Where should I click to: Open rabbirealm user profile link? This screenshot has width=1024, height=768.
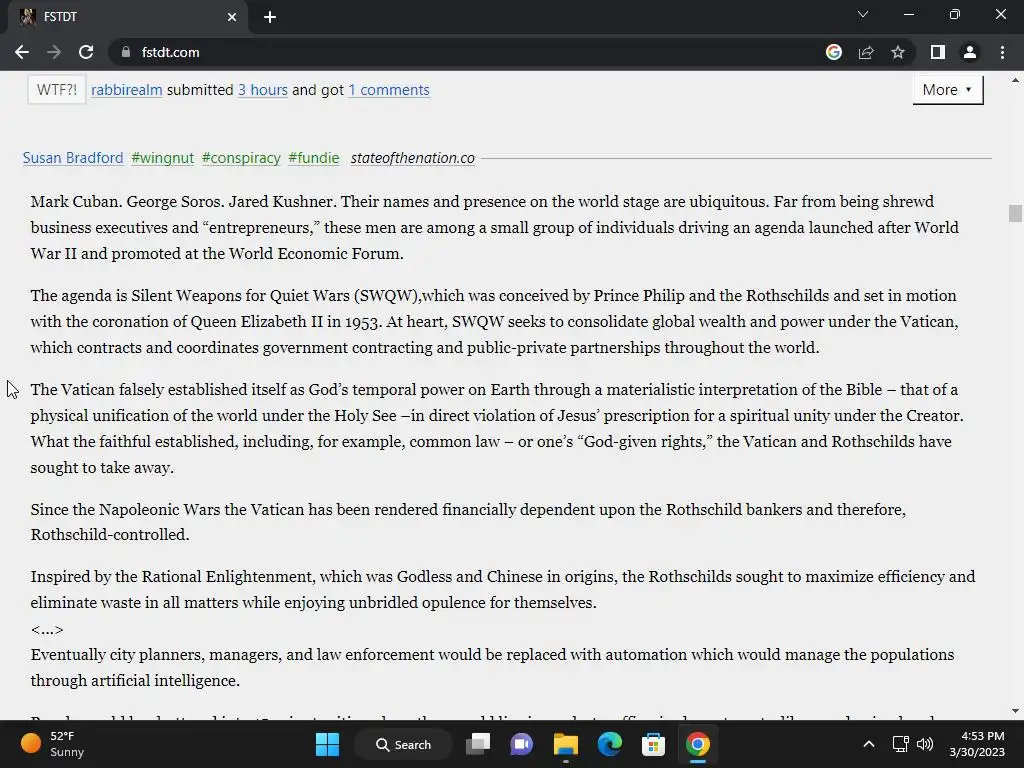pos(127,90)
